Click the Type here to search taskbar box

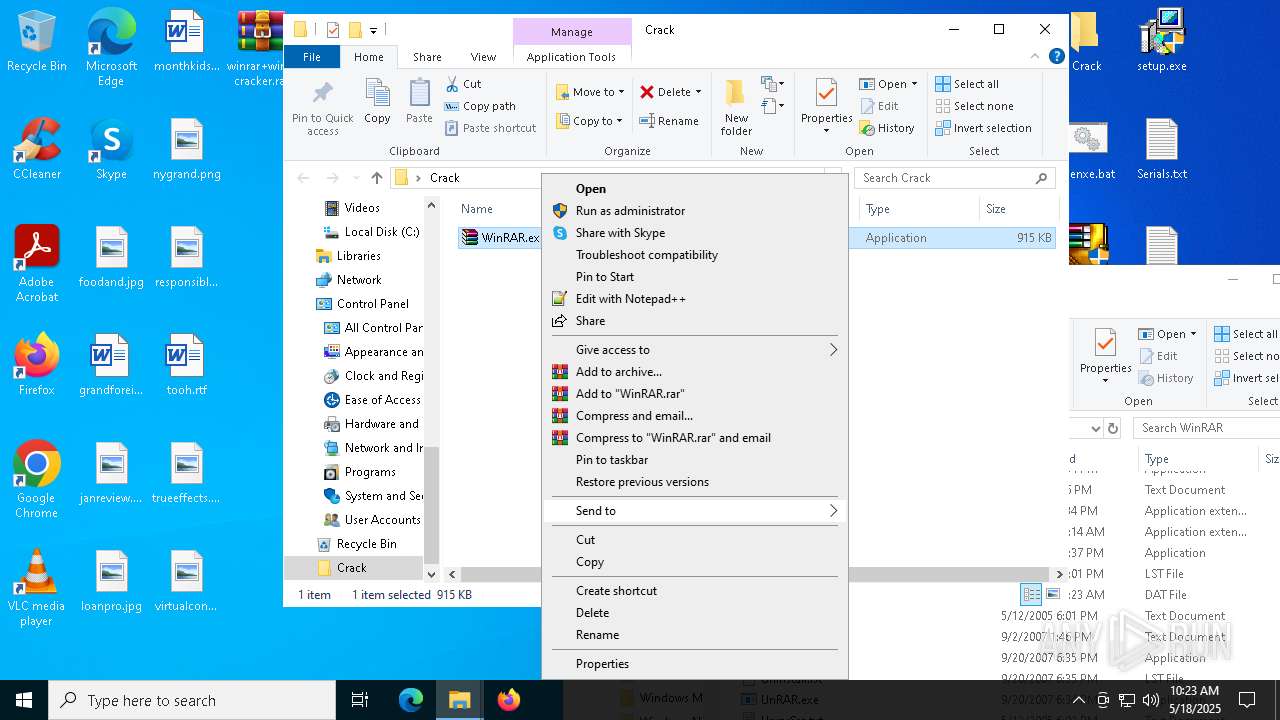[x=192, y=700]
